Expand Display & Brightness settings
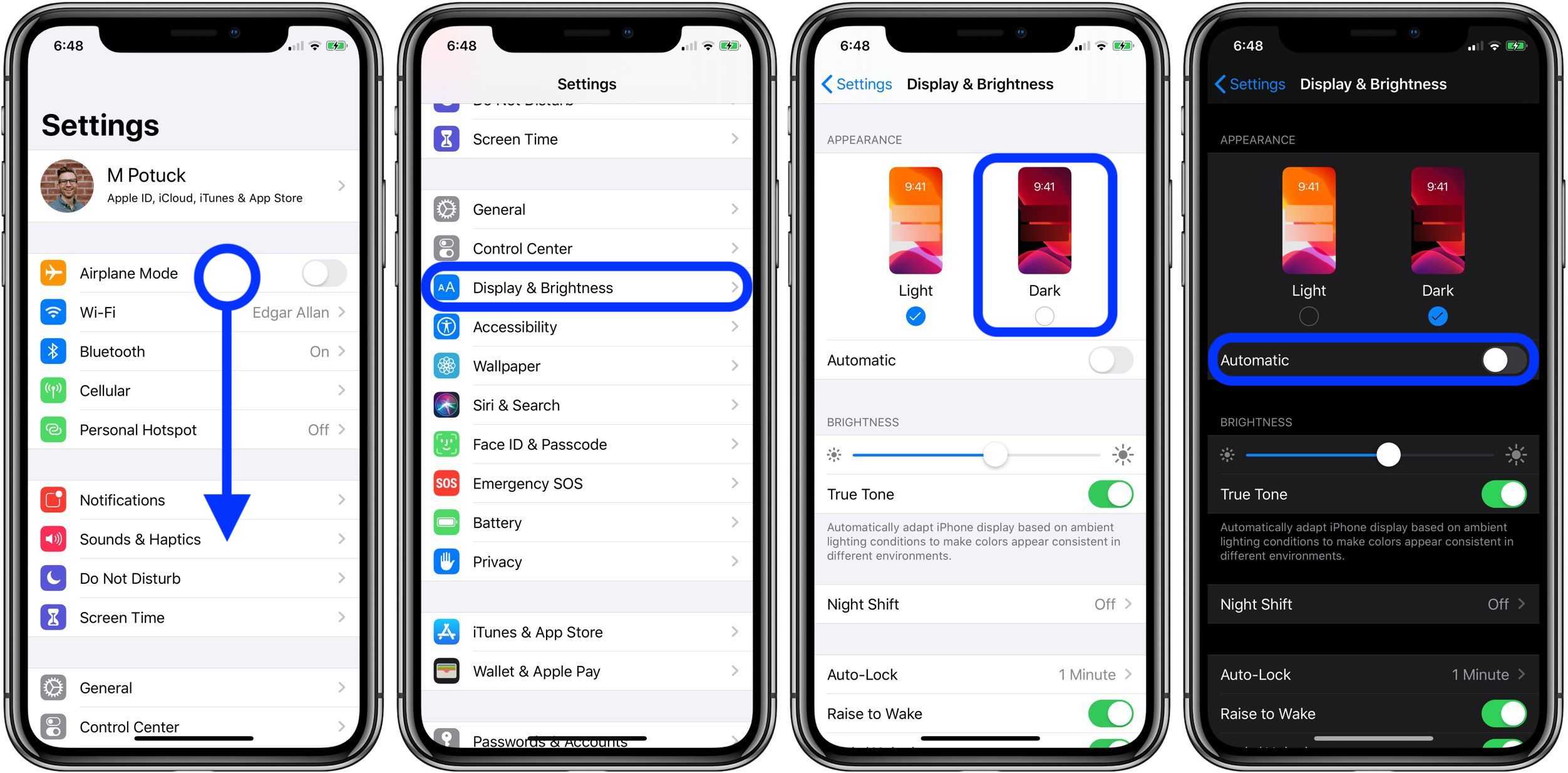The image size is (1568, 773). (588, 288)
